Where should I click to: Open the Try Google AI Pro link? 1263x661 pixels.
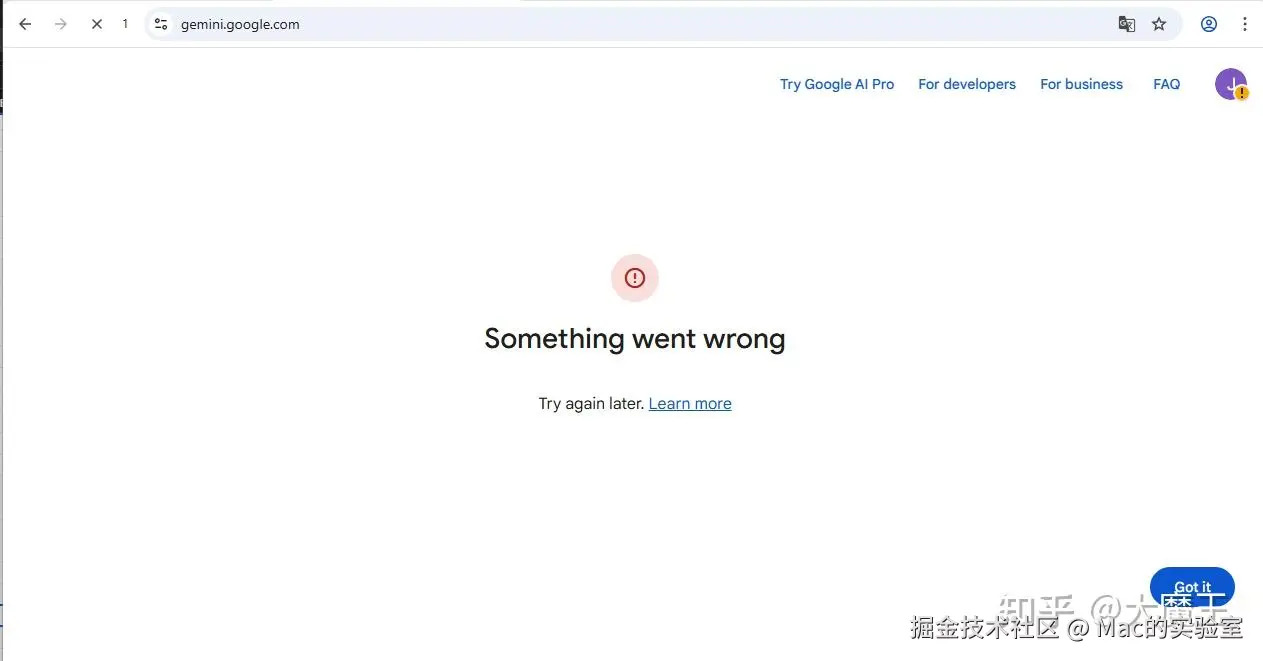(x=837, y=84)
